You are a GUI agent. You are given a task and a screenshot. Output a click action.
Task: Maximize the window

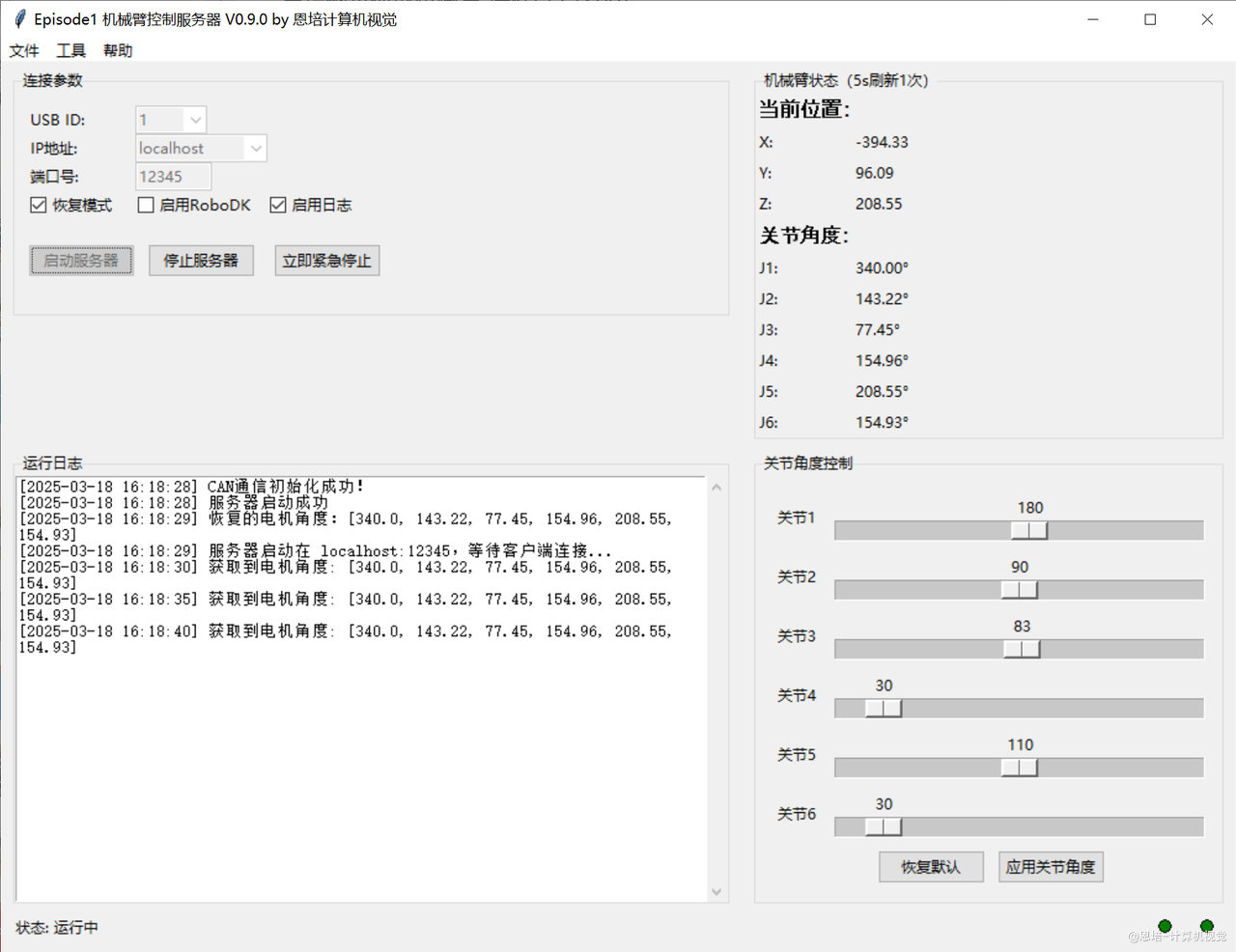click(x=1150, y=19)
